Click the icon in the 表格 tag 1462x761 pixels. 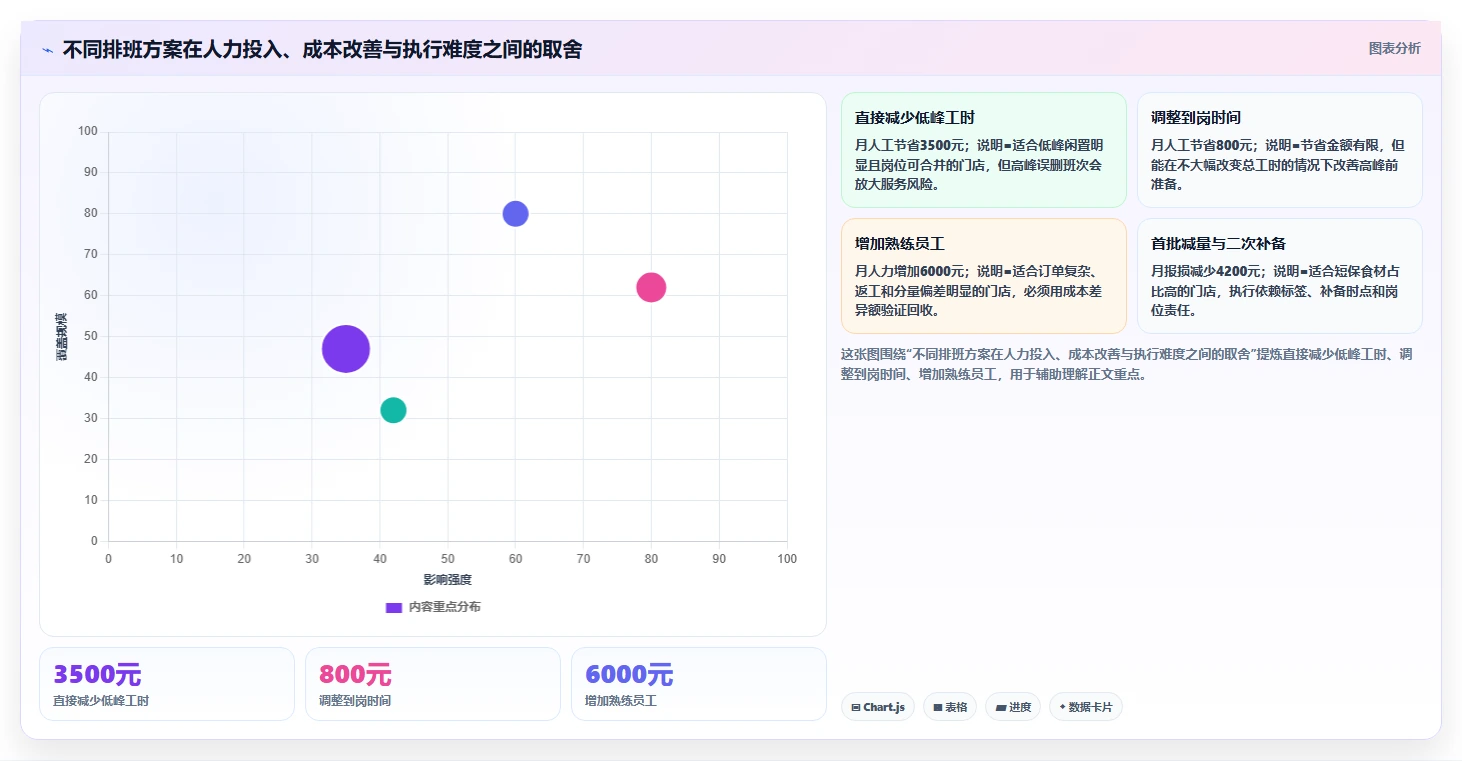938,708
